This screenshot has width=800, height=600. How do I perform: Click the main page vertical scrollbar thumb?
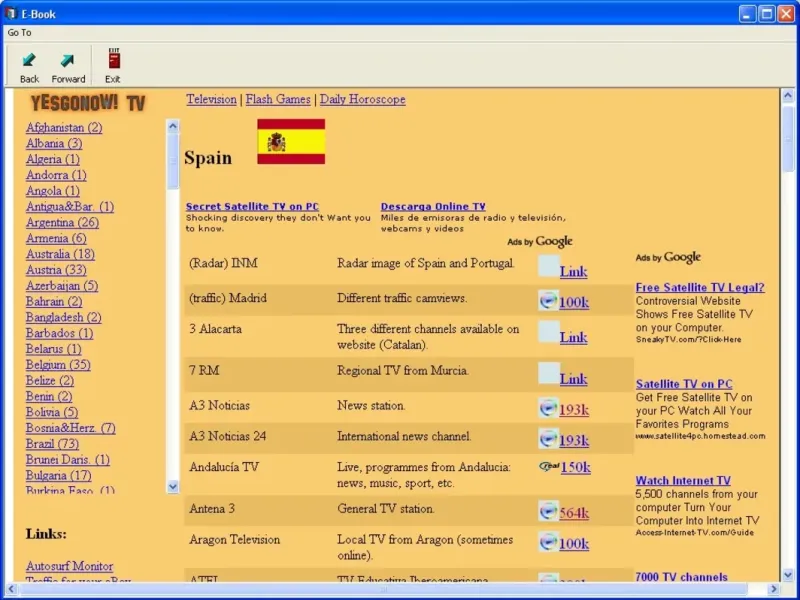pos(788,138)
